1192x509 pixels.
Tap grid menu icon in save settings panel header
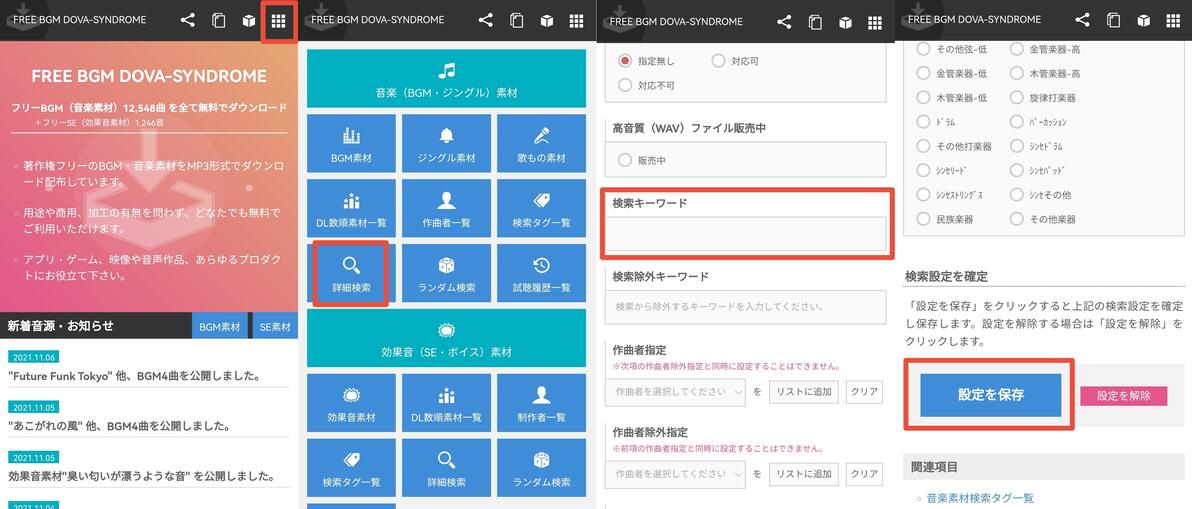(x=1173, y=21)
